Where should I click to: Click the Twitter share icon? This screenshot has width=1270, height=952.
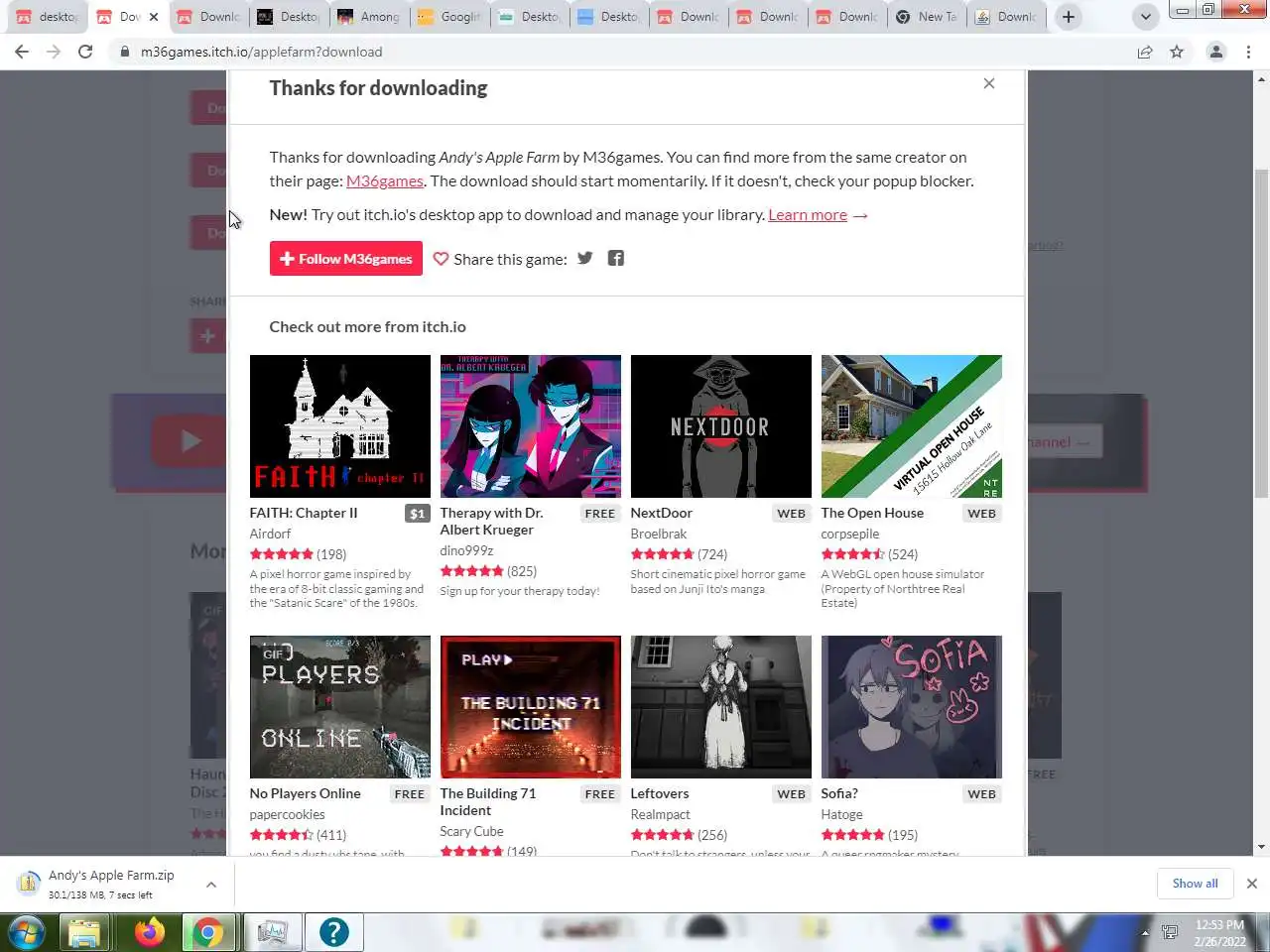[585, 258]
